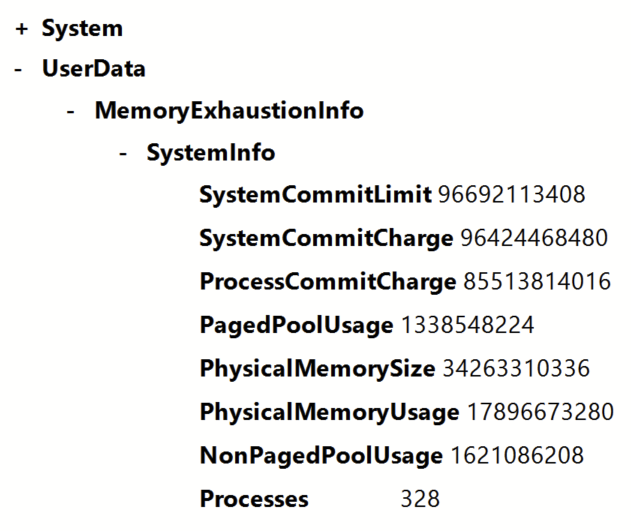Select the UserData tree label
631x531 pixels.
[94, 68]
